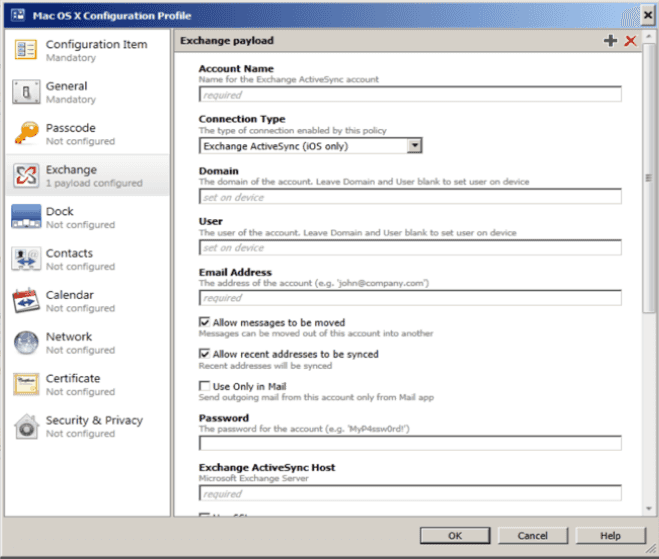
Task: Click into the User text field
Action: pyautogui.click(x=410, y=247)
